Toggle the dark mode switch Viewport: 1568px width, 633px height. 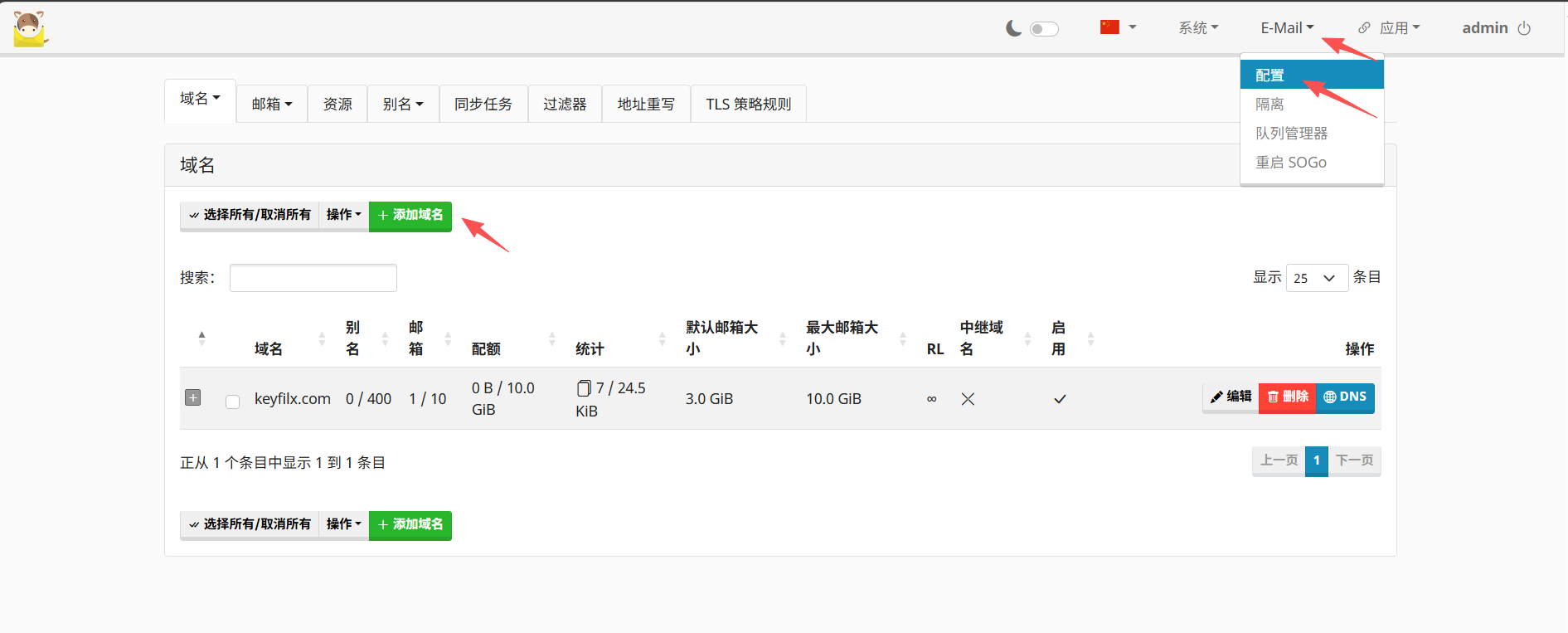(x=1044, y=29)
